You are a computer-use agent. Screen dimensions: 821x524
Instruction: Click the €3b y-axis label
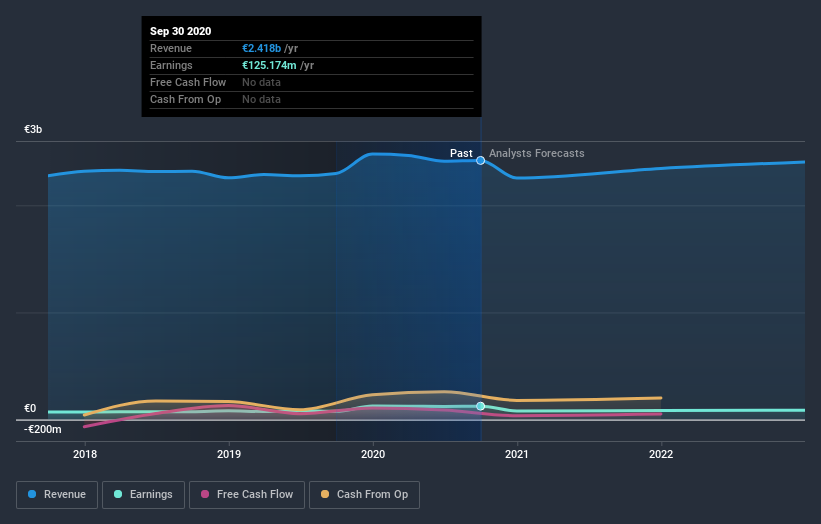(33, 129)
